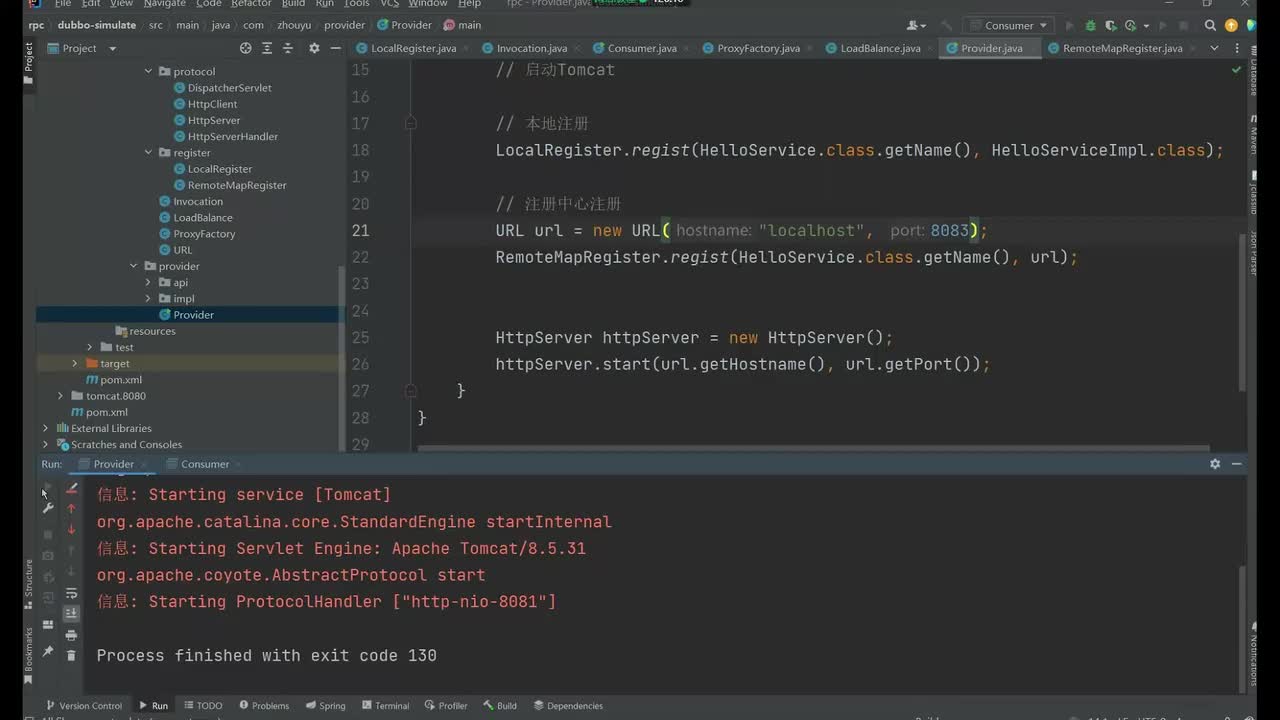Click the user account icon

(914, 25)
